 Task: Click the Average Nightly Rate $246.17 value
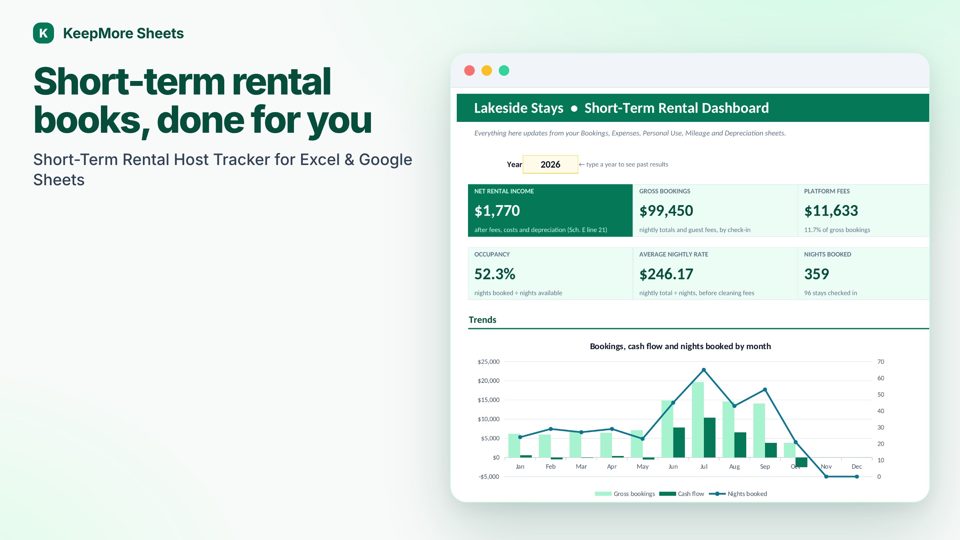(x=666, y=274)
